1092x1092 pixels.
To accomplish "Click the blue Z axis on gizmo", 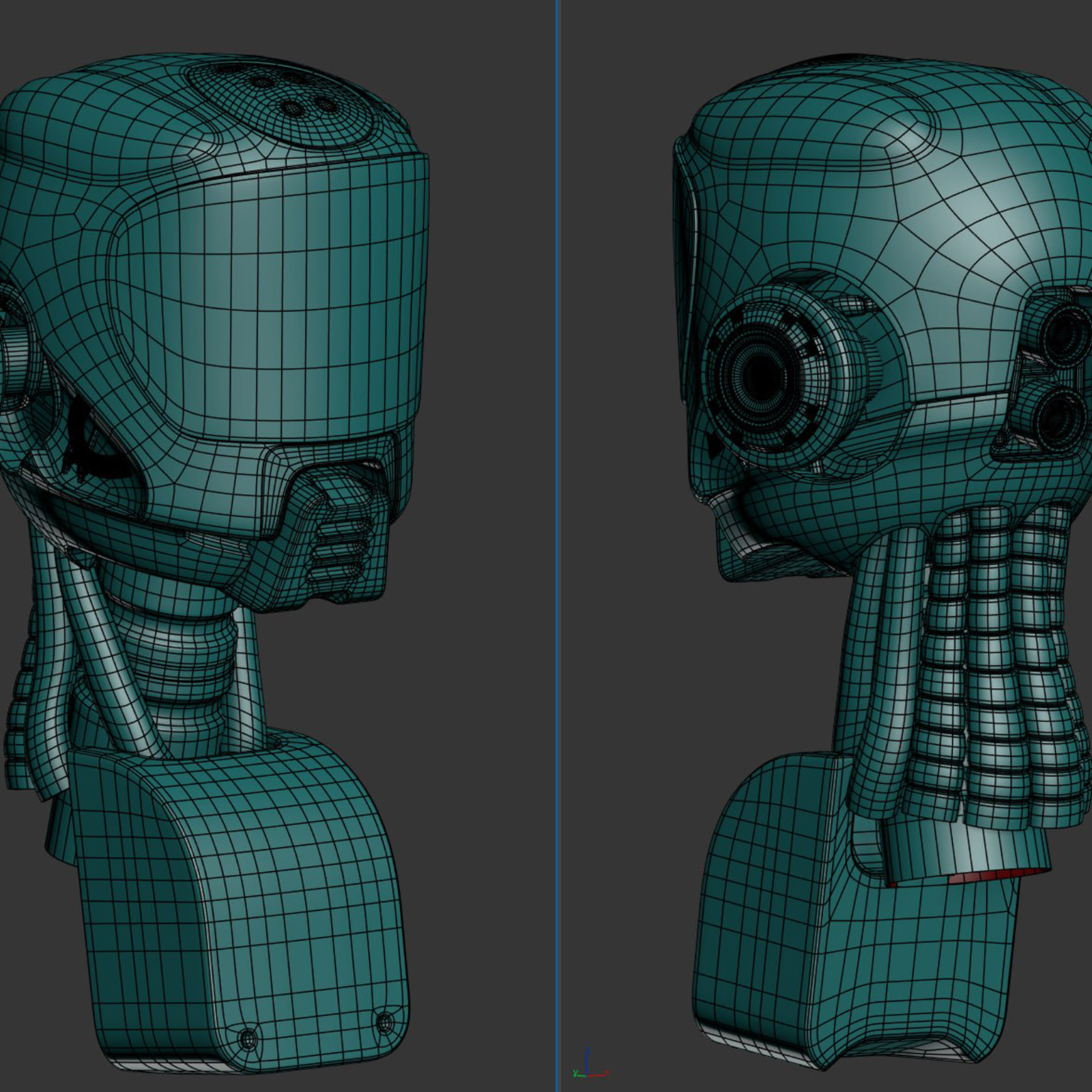I will pos(588,1062).
